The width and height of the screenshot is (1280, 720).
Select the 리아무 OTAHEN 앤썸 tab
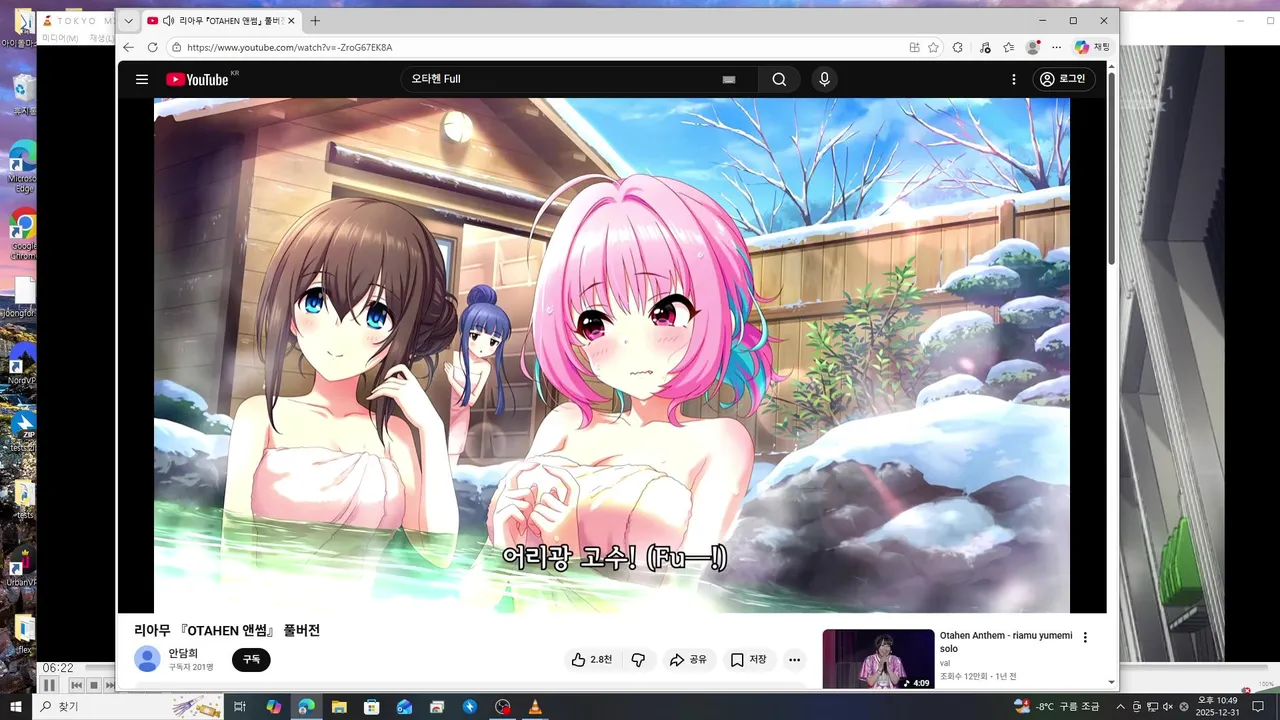click(x=220, y=21)
